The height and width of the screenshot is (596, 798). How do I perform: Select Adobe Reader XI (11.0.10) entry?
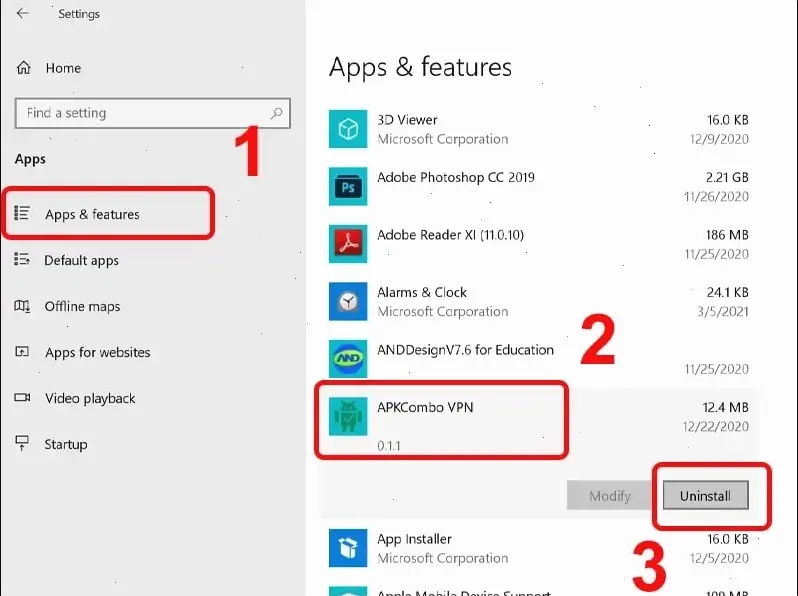(450, 235)
